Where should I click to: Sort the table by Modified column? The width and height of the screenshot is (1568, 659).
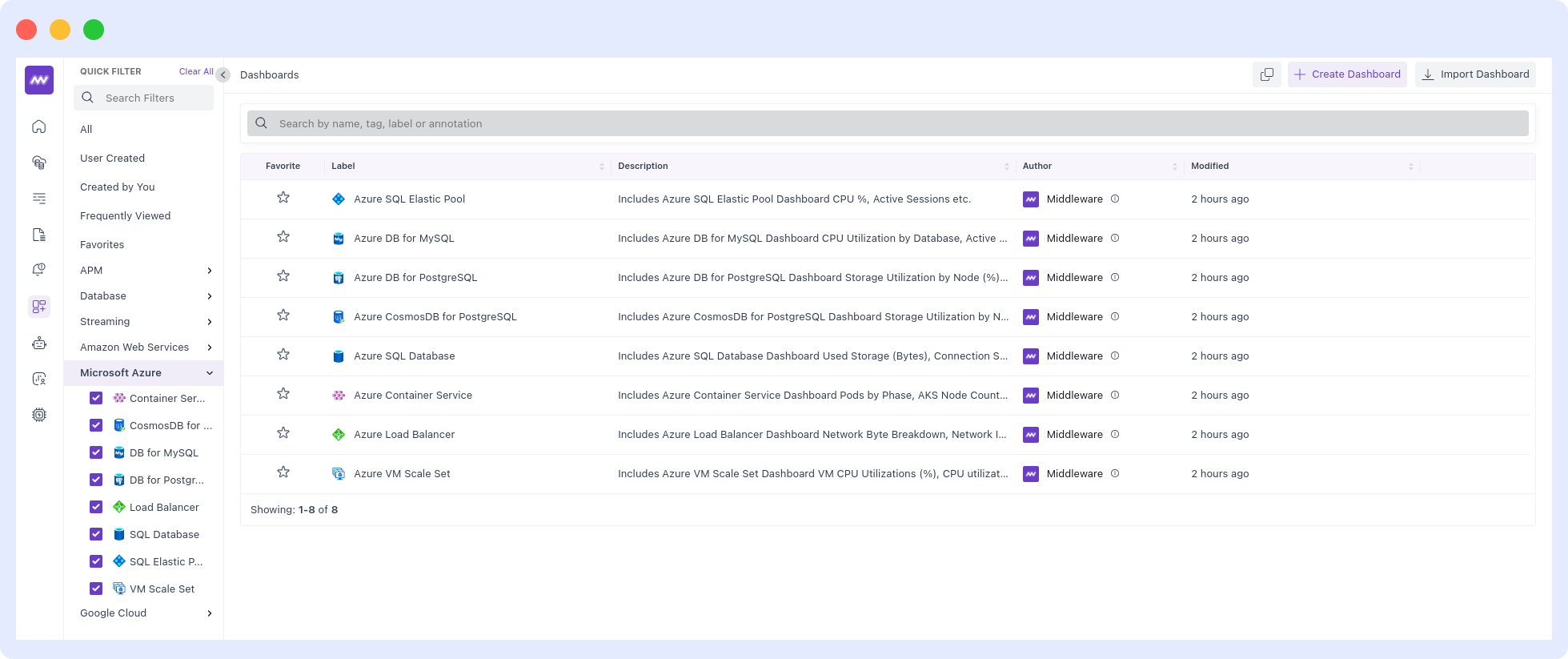[x=1411, y=167]
